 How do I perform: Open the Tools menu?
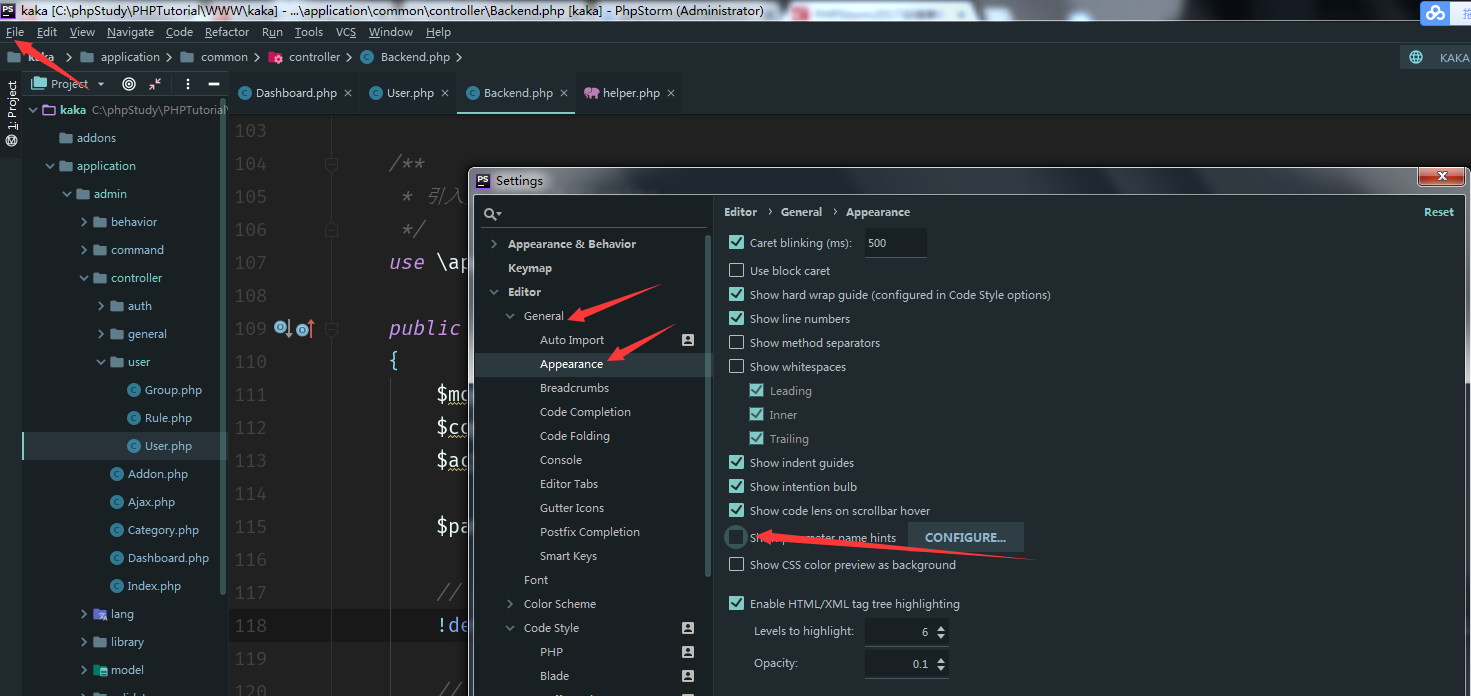pos(309,32)
